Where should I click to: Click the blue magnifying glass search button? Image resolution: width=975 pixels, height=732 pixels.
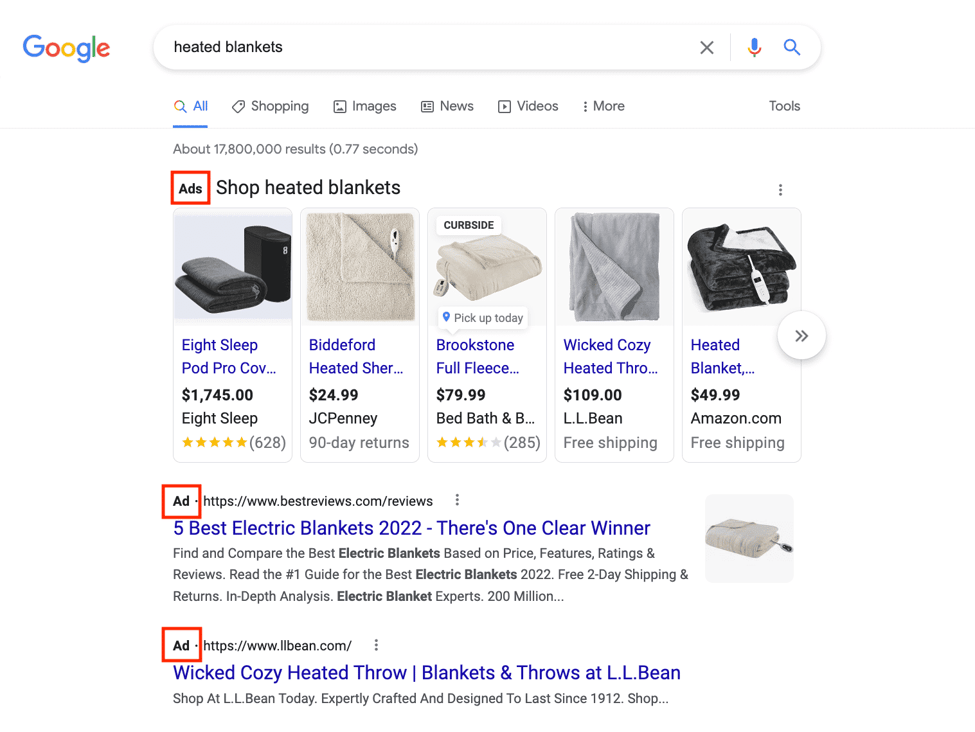click(x=792, y=47)
